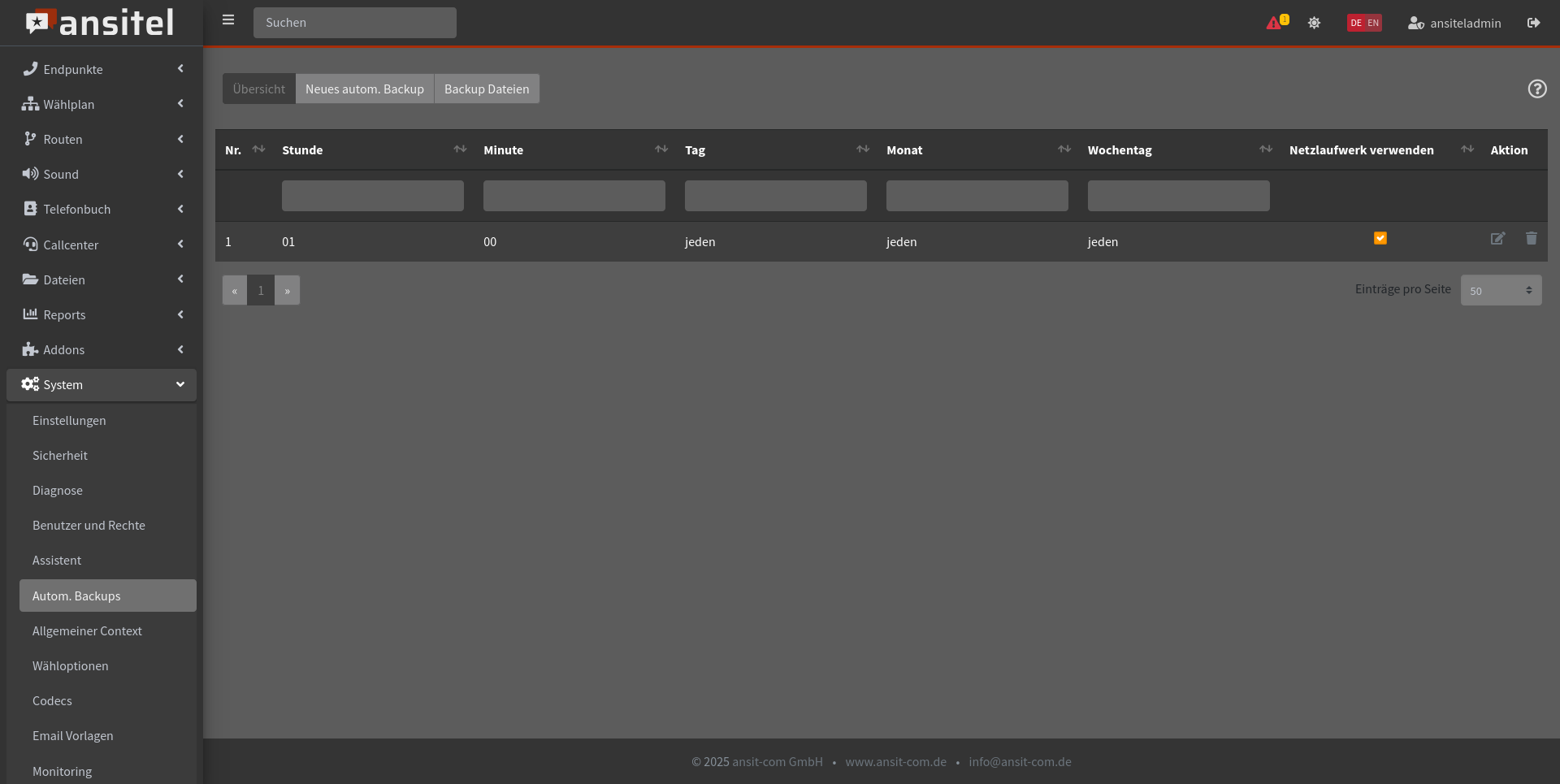Screen dimensions: 1560x784
Task: Click the Tag filter input
Action: point(776,196)
